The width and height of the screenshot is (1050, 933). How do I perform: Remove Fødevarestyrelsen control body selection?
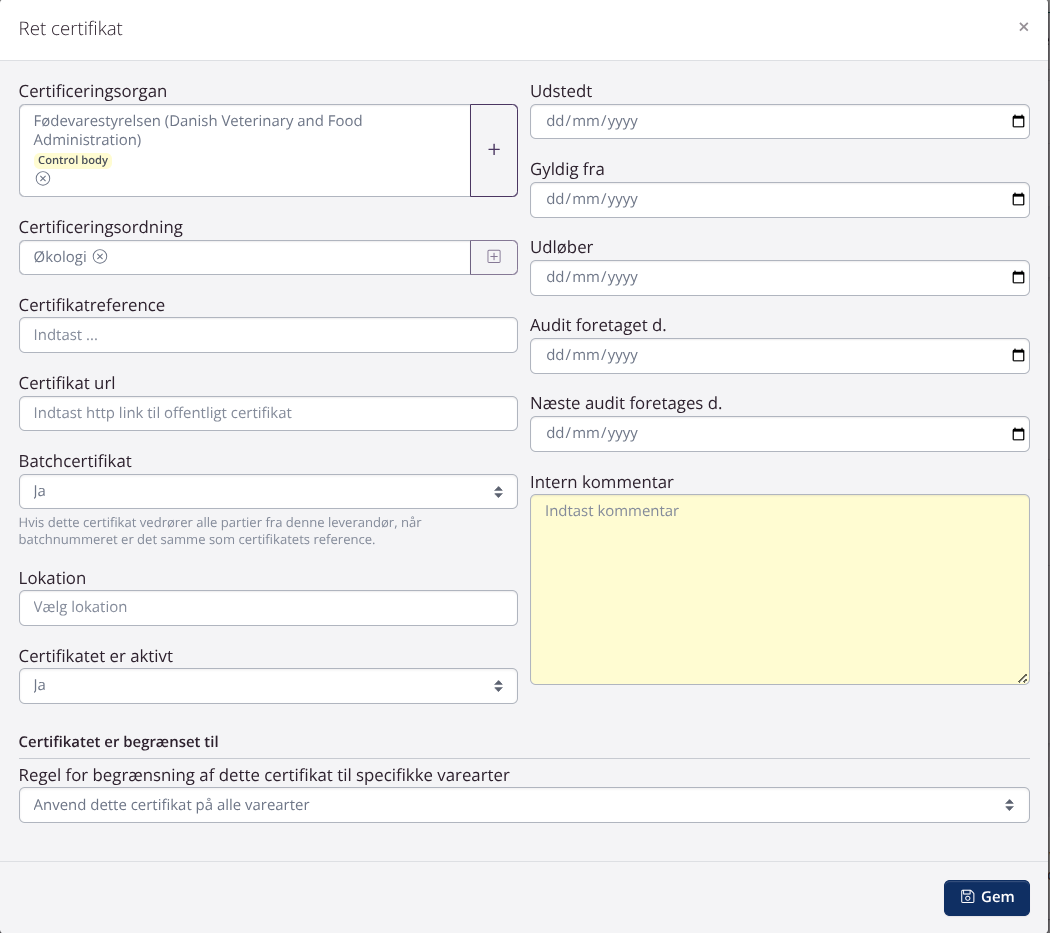coord(43,179)
